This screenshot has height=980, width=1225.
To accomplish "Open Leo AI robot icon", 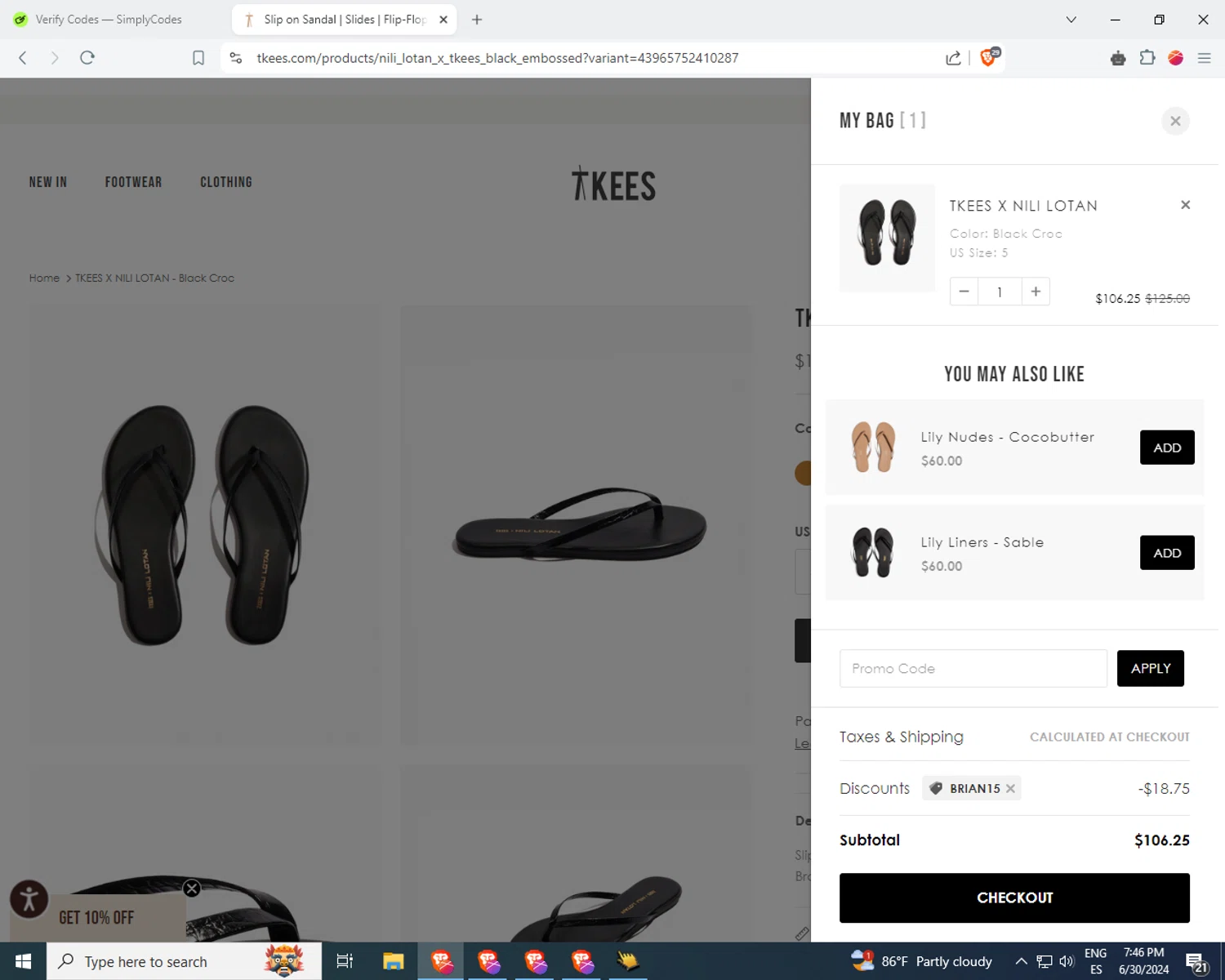I will [x=1118, y=58].
